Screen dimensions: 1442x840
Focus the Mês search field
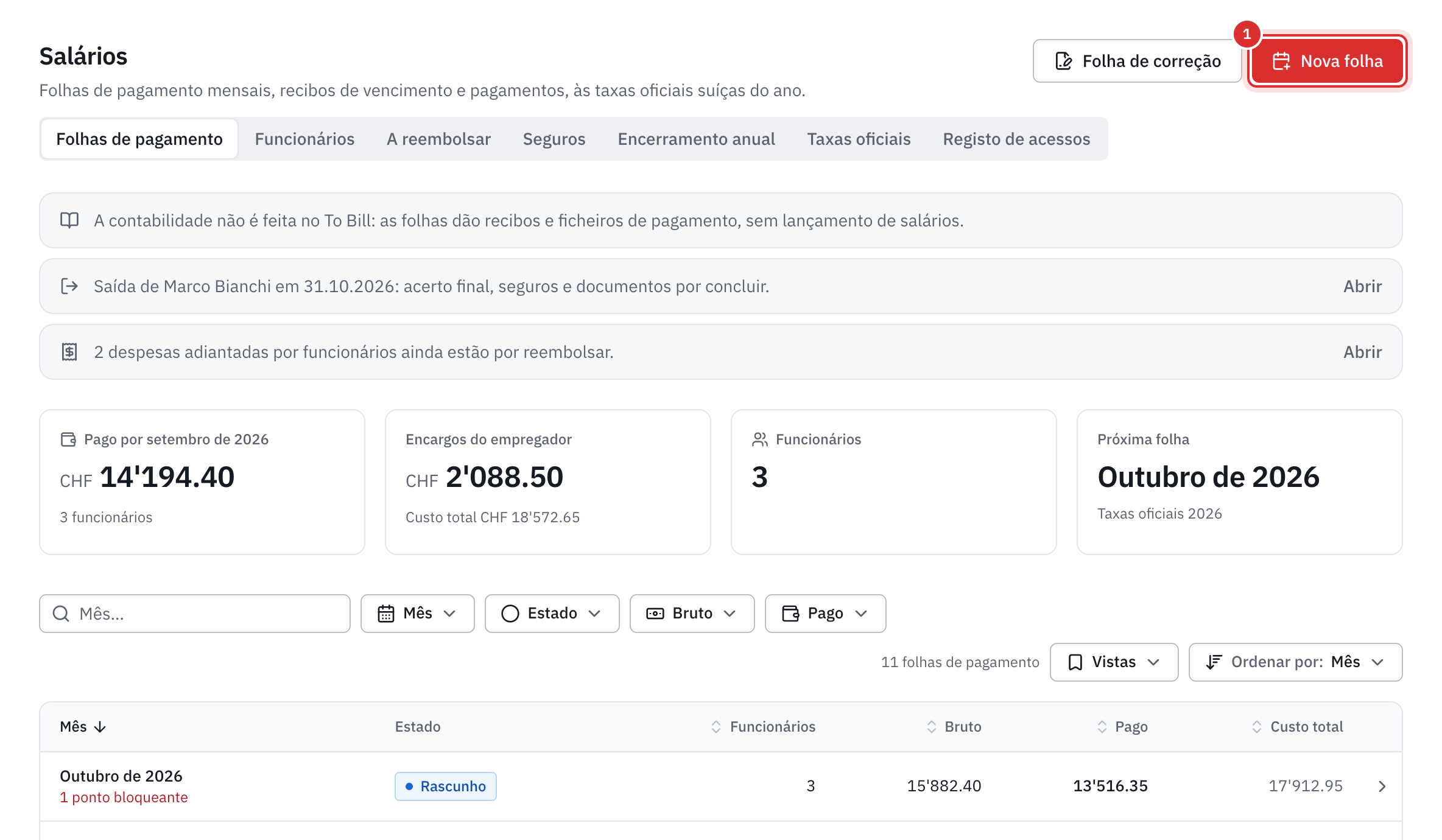[195, 614]
